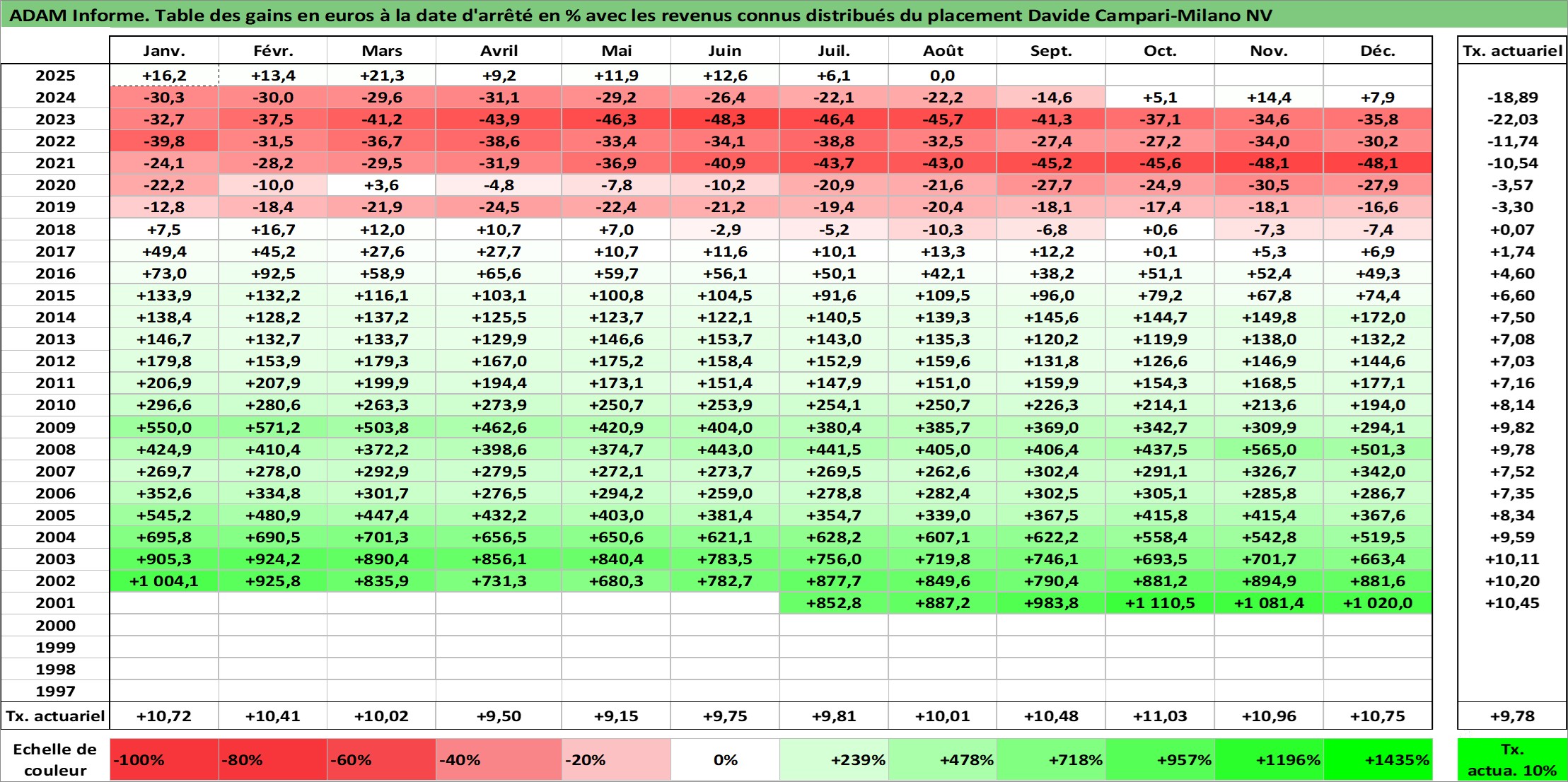Select the Août column header

pos(943,51)
